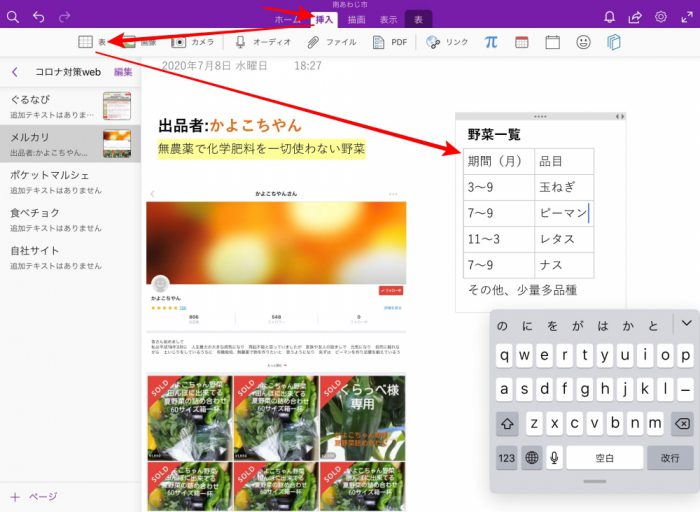Click the メルカリ page thumbnail
This screenshot has height=512, width=700.
117,144
